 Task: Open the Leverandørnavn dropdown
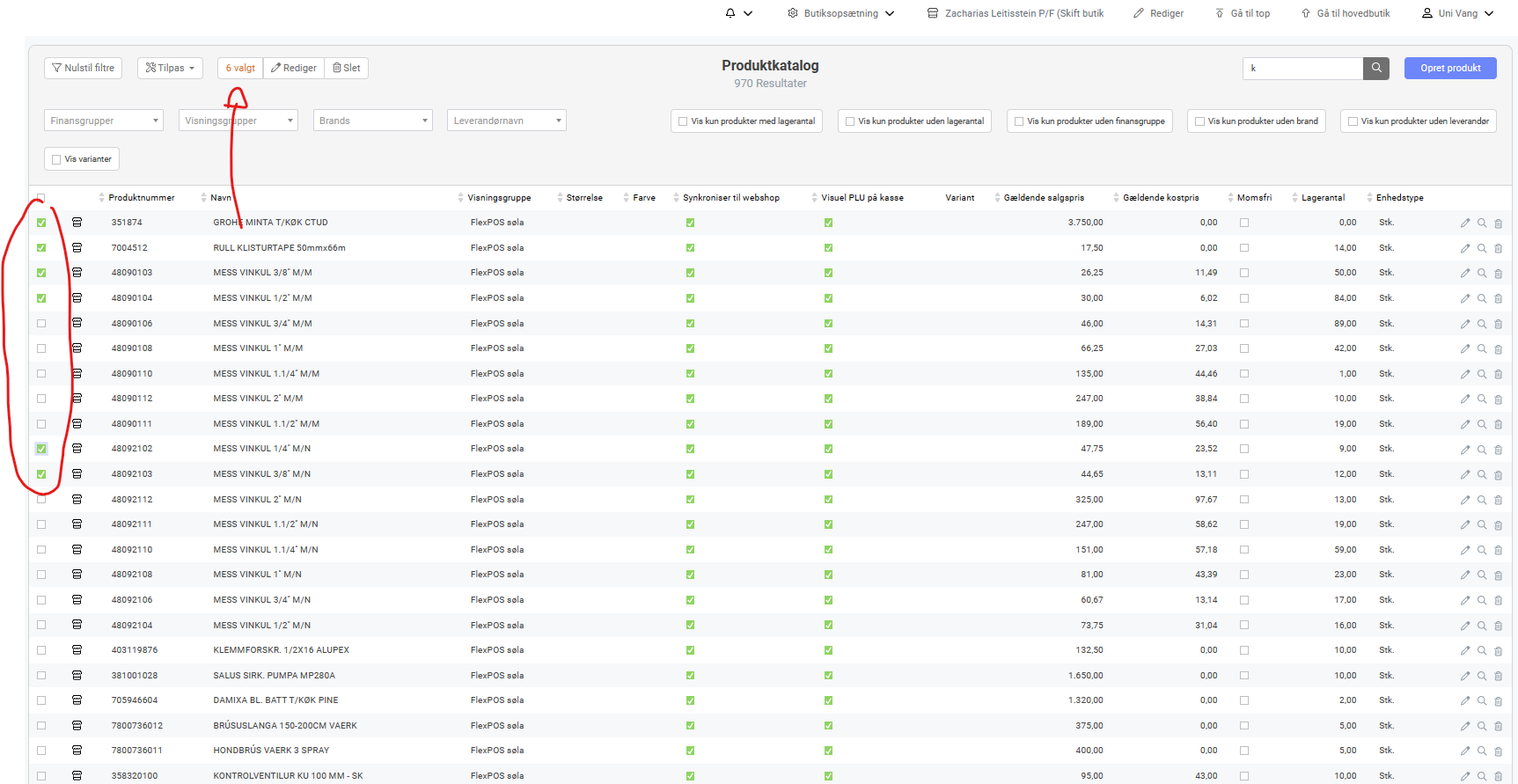click(x=507, y=121)
